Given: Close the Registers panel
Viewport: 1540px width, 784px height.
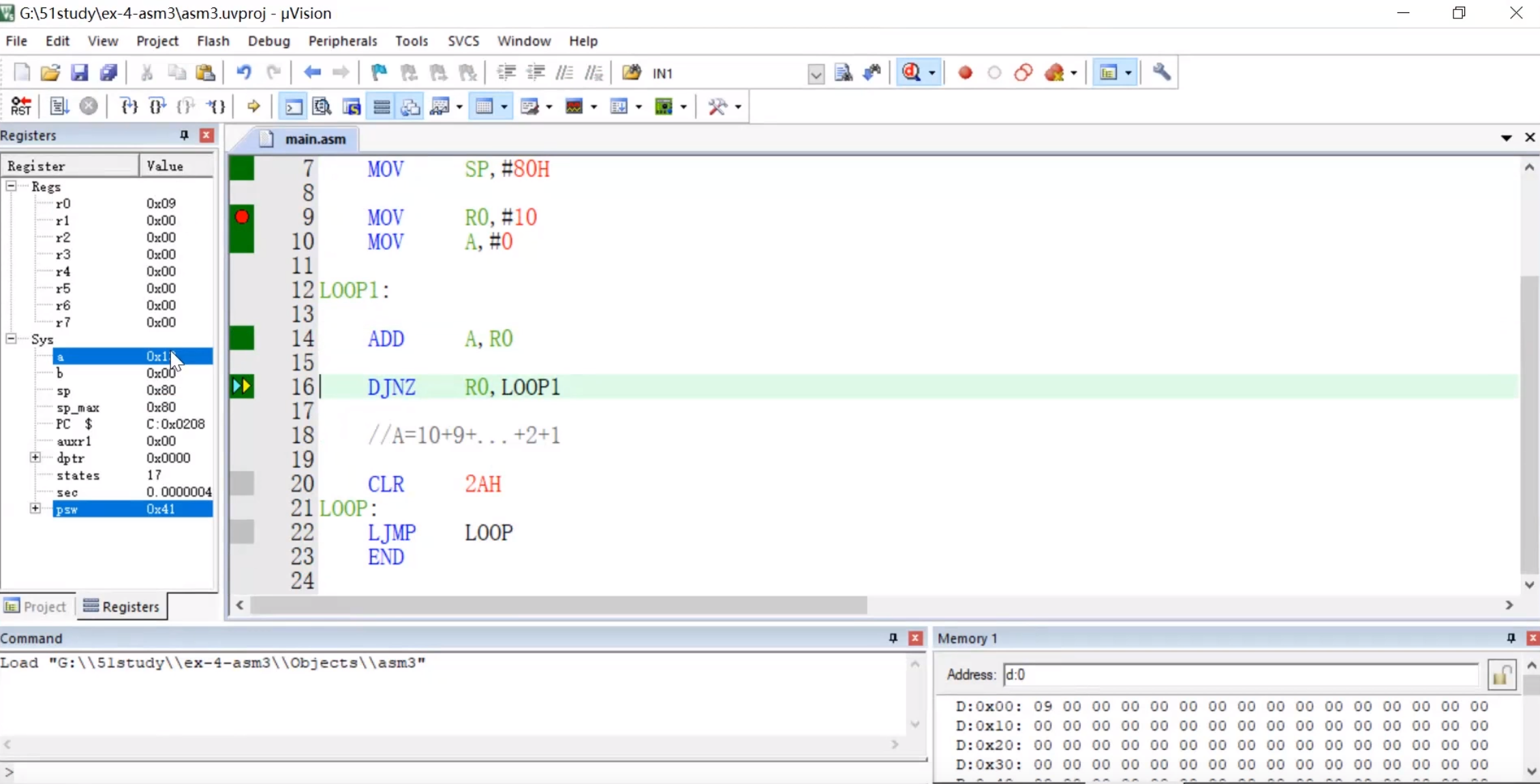Looking at the screenshot, I should pyautogui.click(x=206, y=135).
